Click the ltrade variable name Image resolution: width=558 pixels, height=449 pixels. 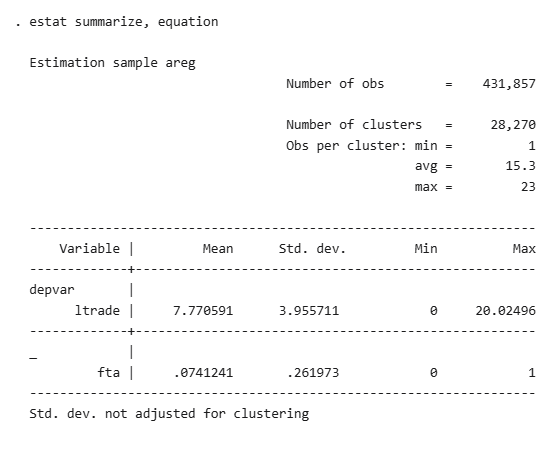tap(97, 311)
